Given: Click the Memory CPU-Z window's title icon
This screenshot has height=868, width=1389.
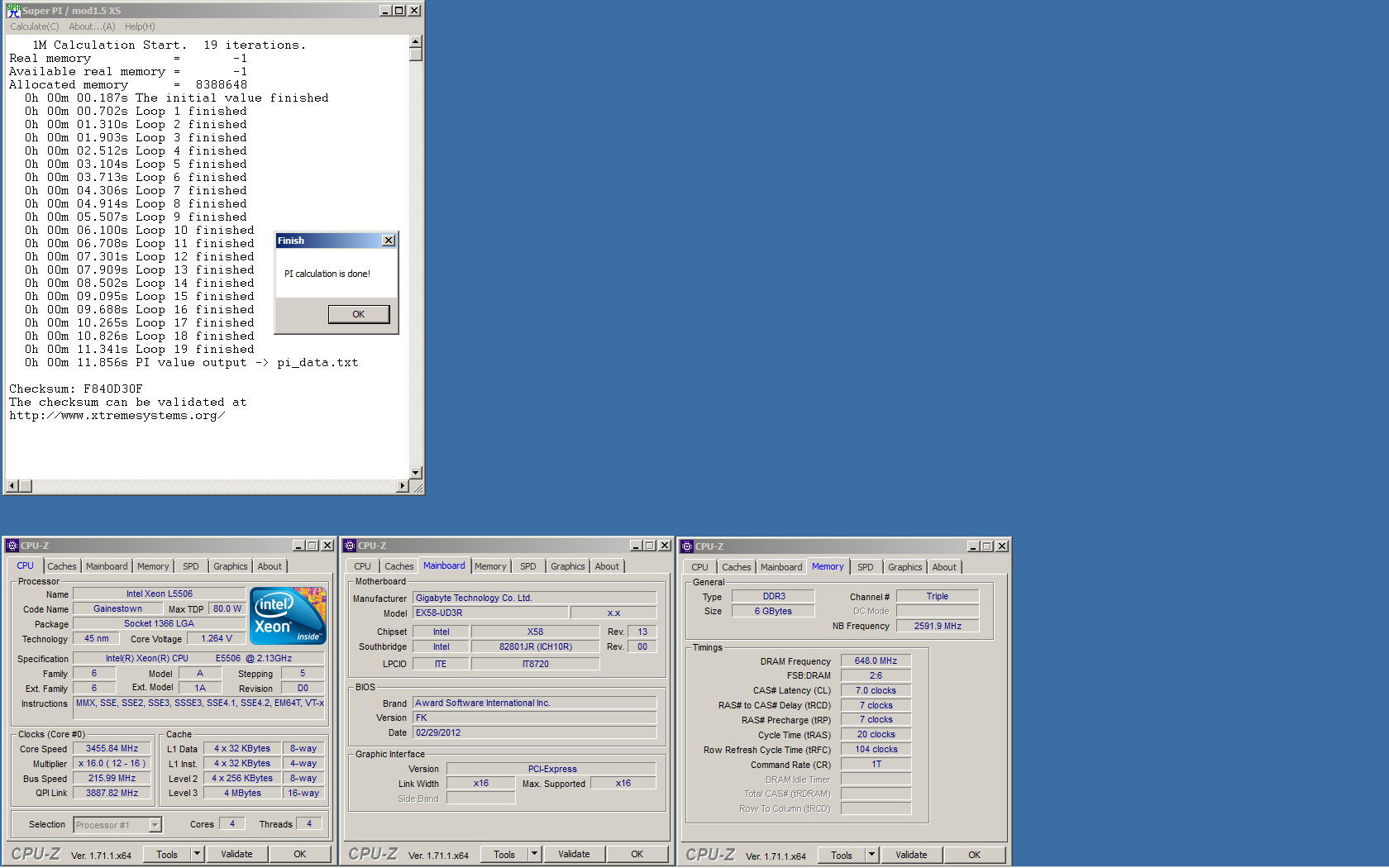Looking at the screenshot, I should point(686,546).
